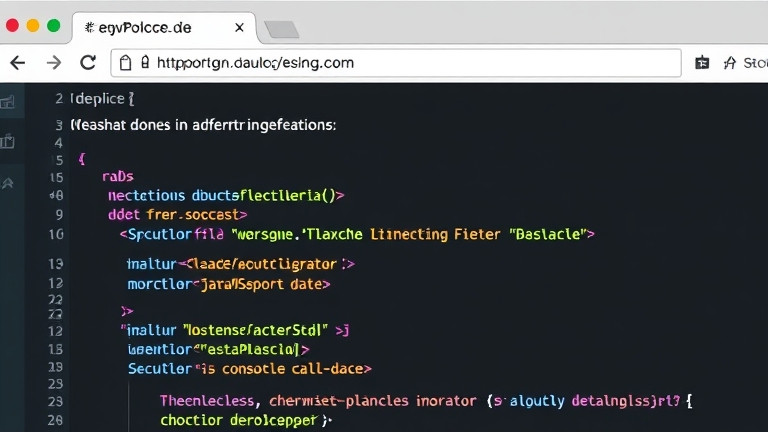Click the text 'raDs' on line 15
The height and width of the screenshot is (432, 768).
point(118,176)
